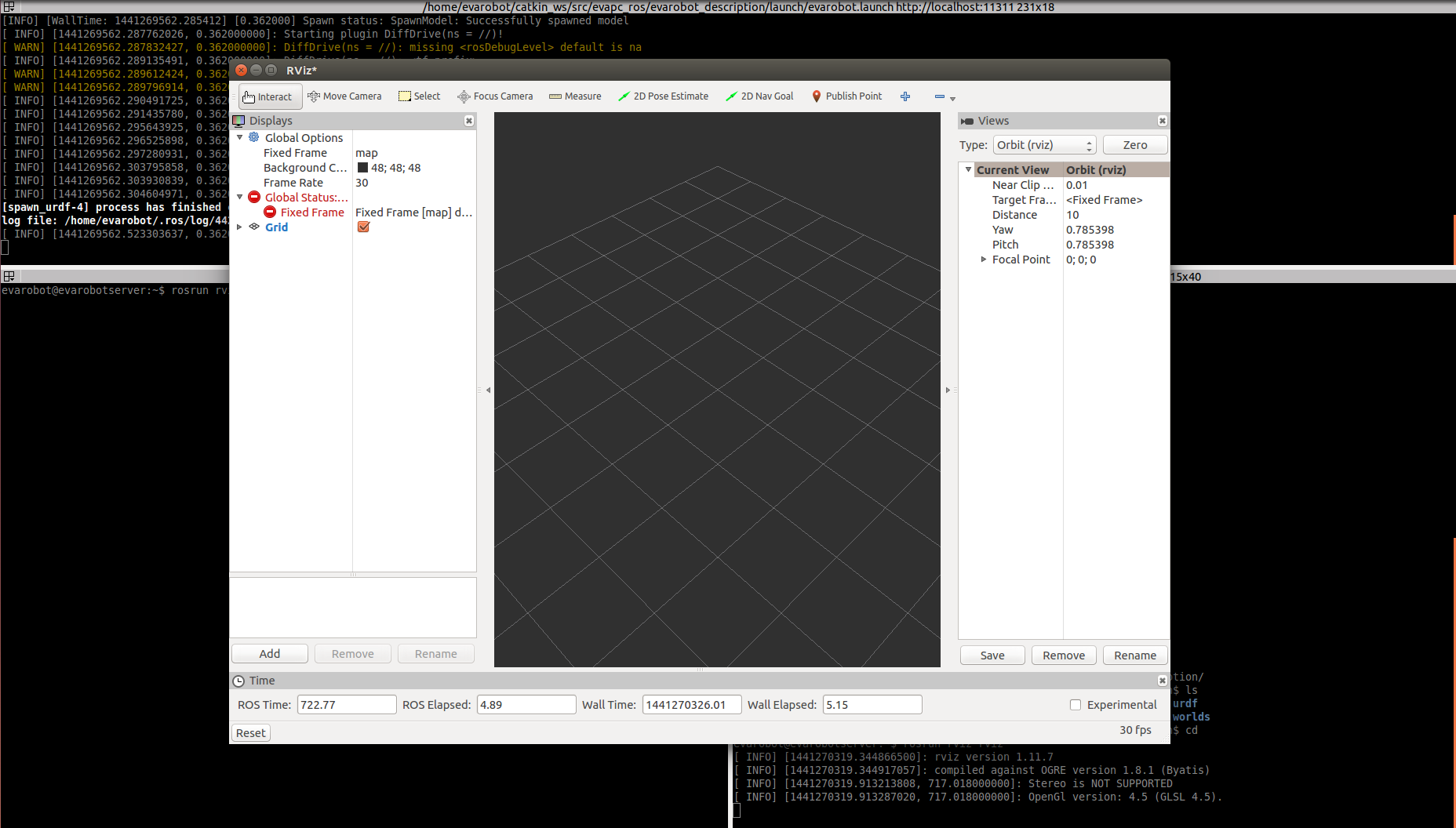Enable the Experimental checkbox
Screen dimensions: 1456x828
(1076, 705)
